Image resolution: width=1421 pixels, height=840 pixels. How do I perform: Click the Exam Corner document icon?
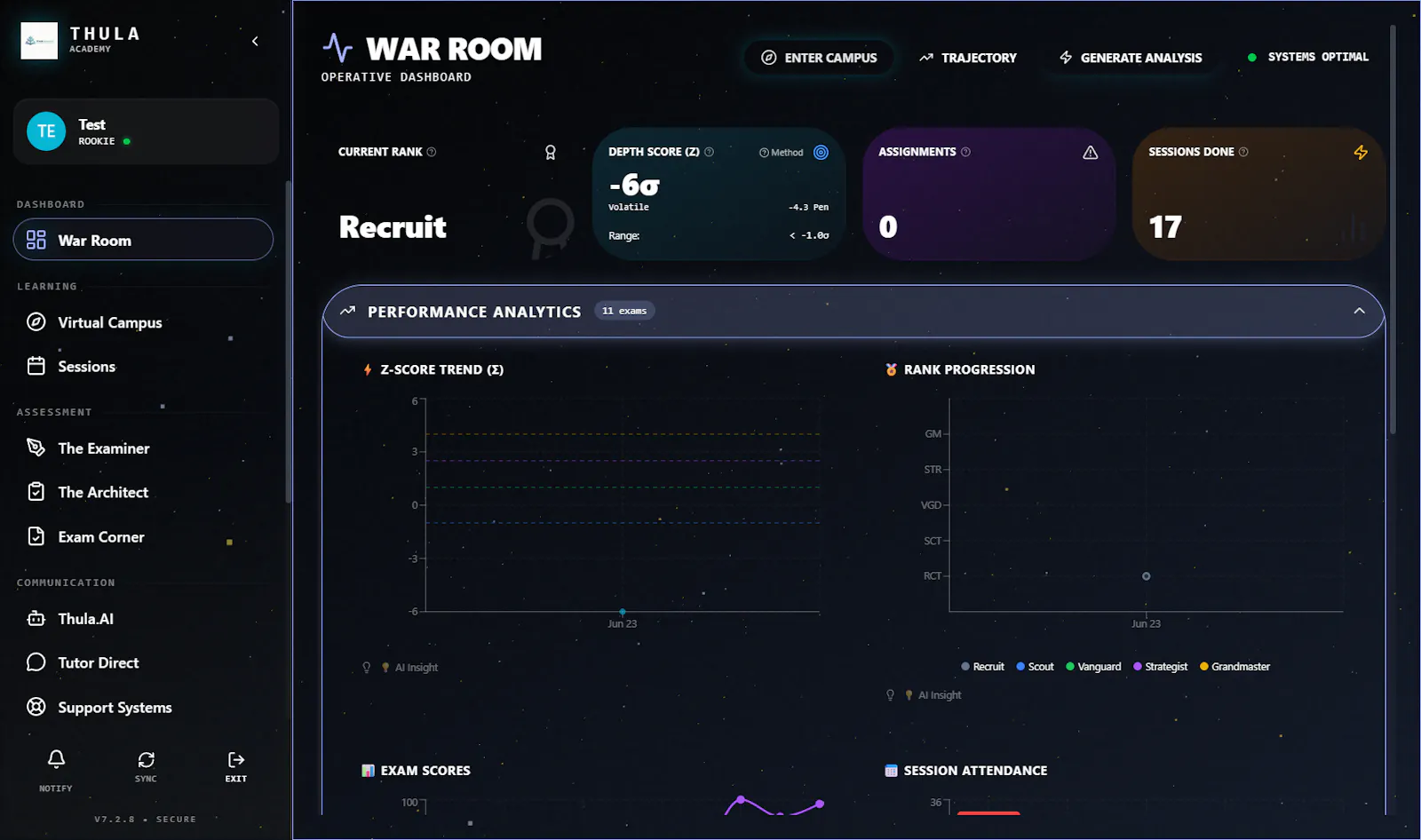click(x=36, y=536)
